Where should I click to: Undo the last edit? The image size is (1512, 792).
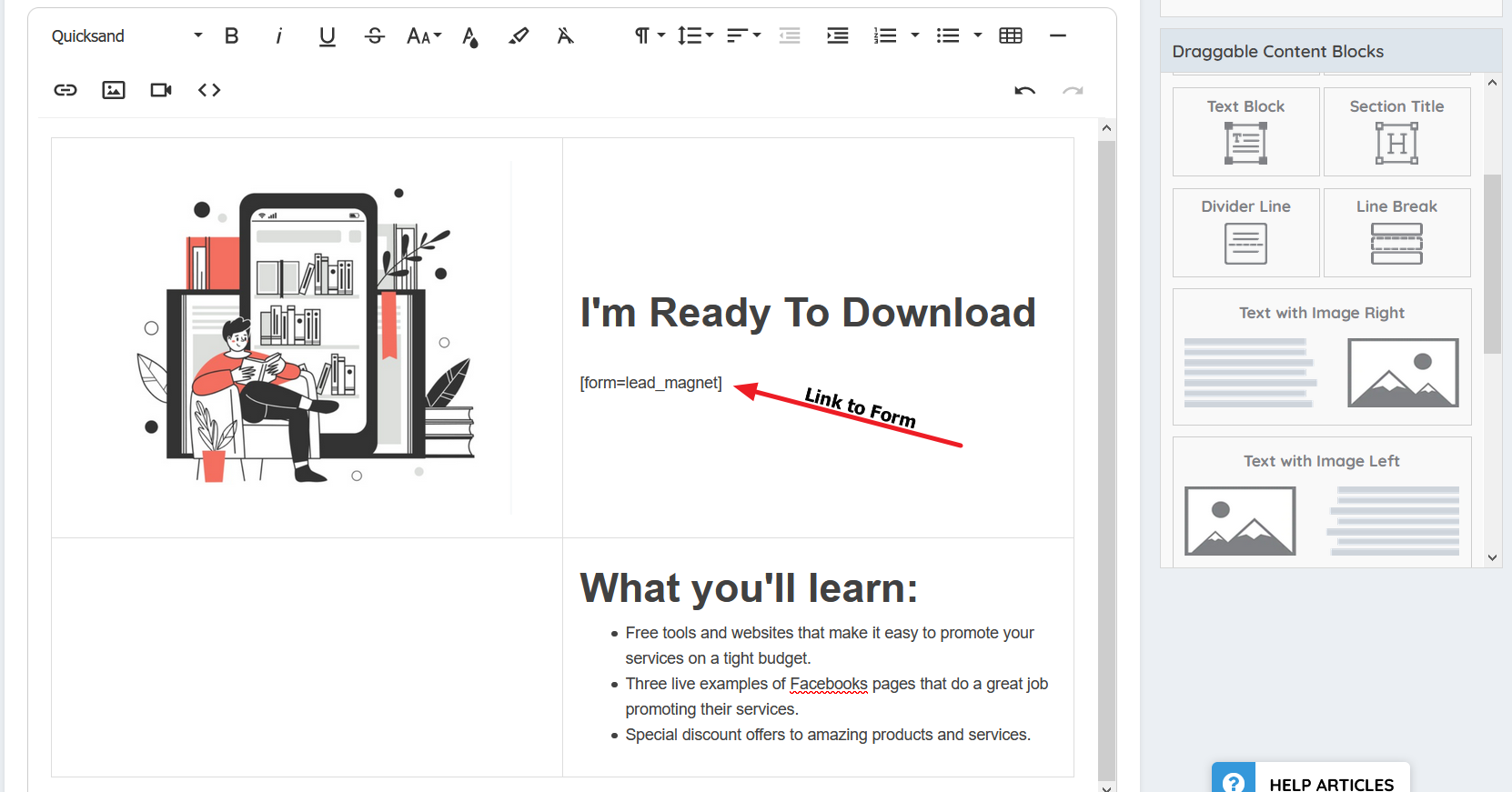[1025, 90]
